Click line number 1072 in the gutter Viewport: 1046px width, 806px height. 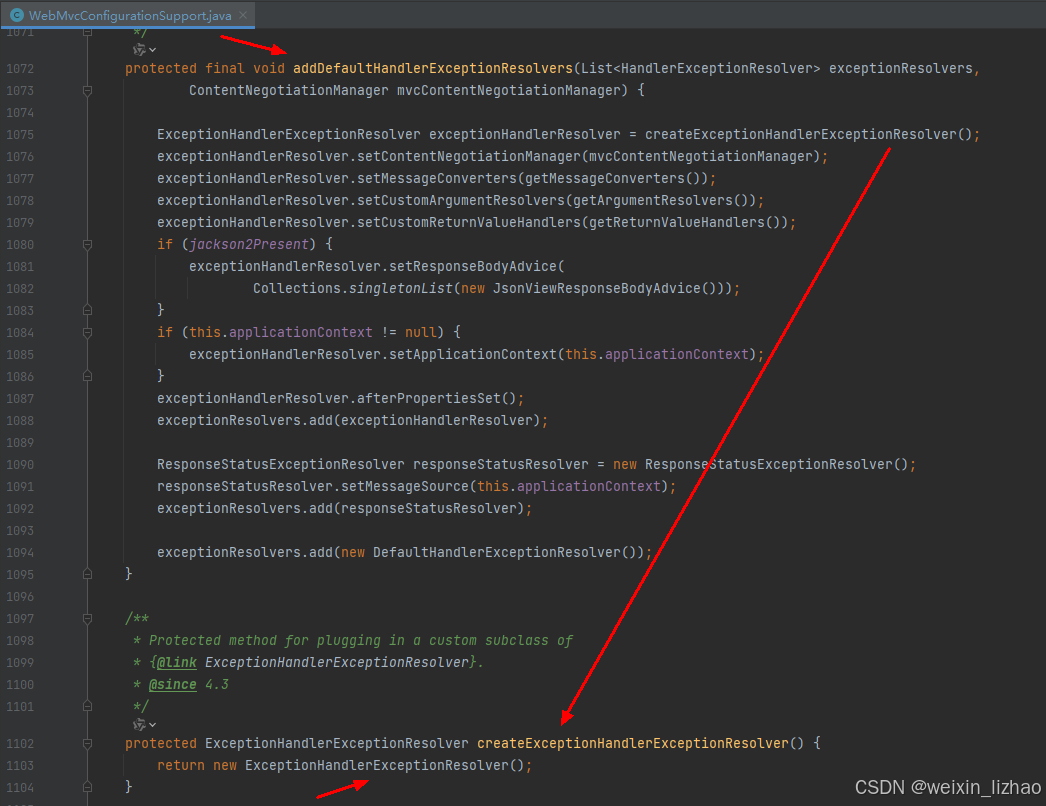(x=20, y=68)
